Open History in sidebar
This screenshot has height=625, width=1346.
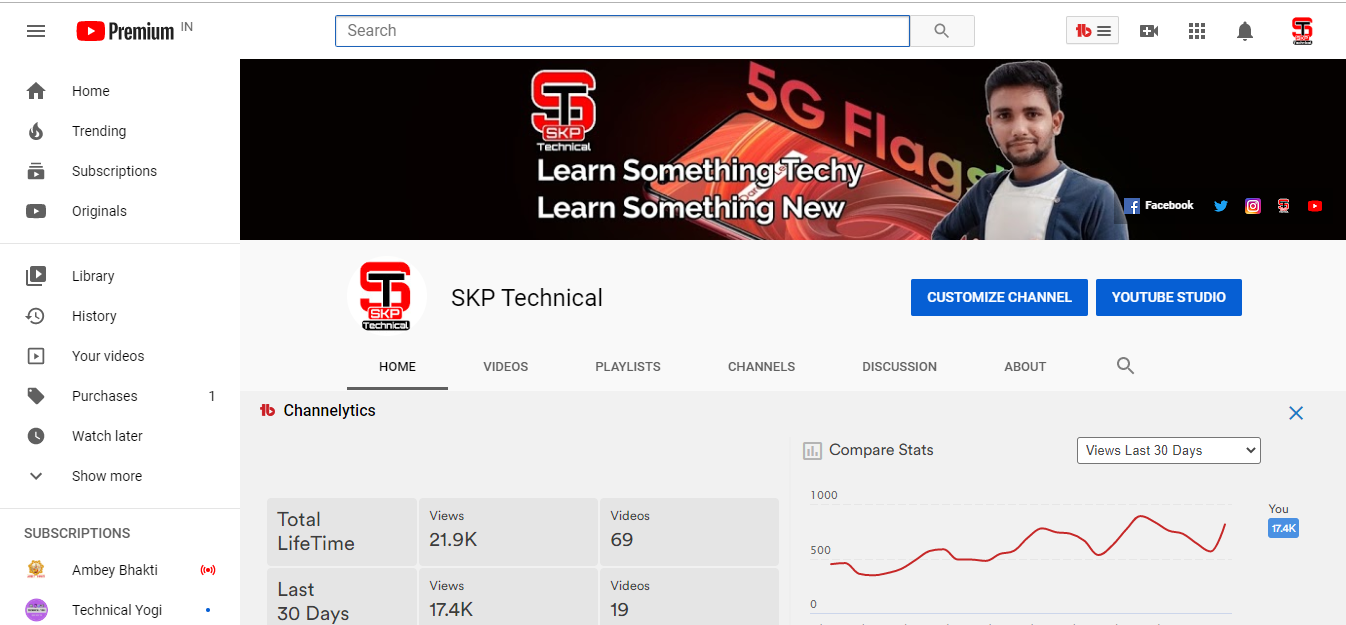(120, 316)
